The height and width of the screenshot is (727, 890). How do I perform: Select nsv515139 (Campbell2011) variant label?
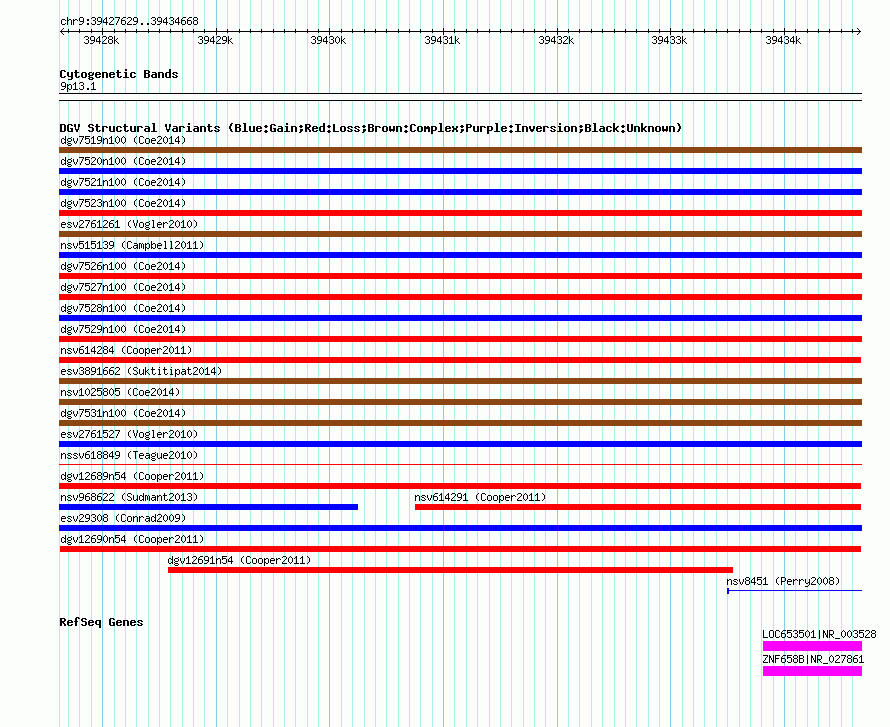point(132,245)
